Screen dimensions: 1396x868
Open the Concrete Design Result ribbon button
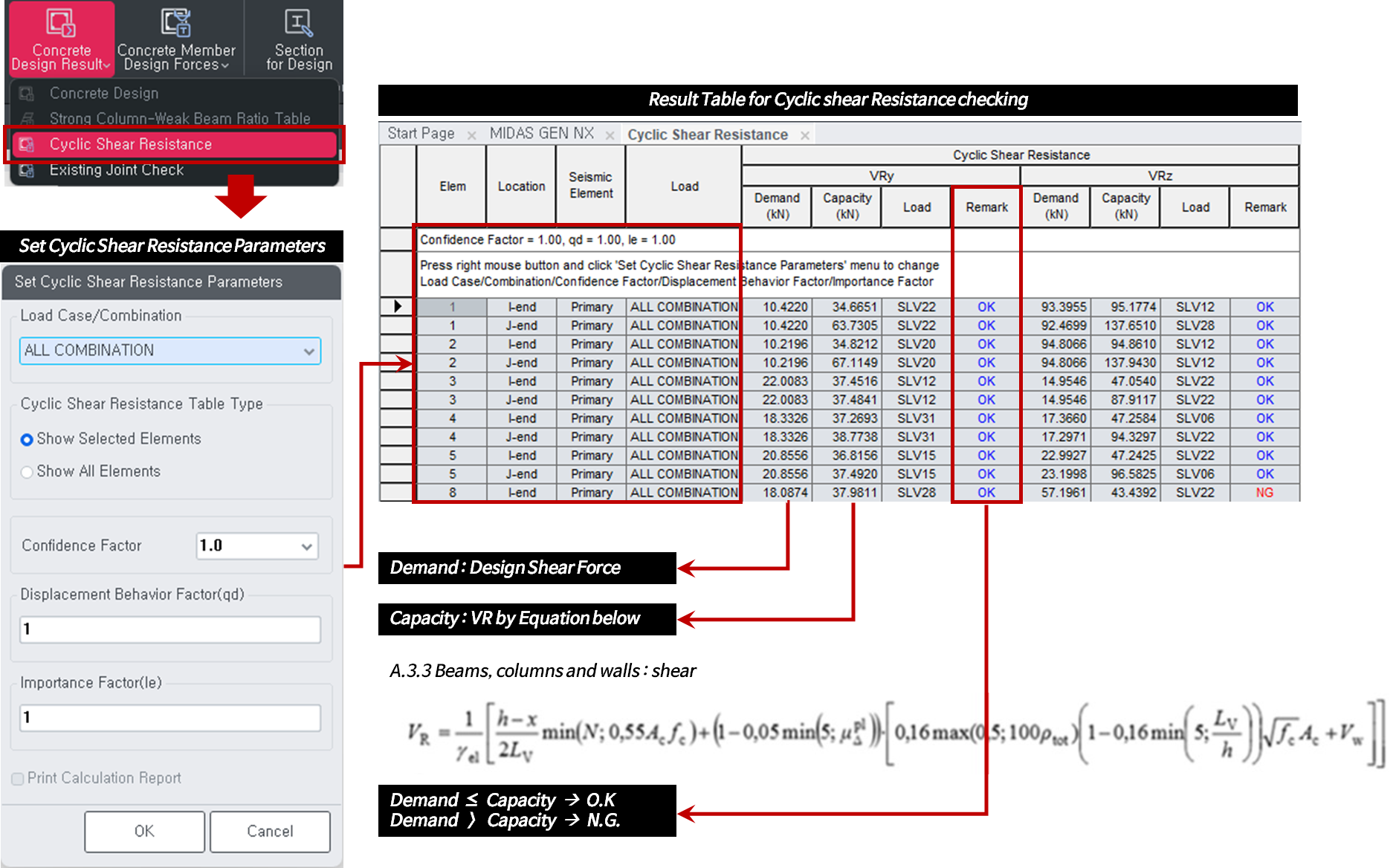pos(62,39)
